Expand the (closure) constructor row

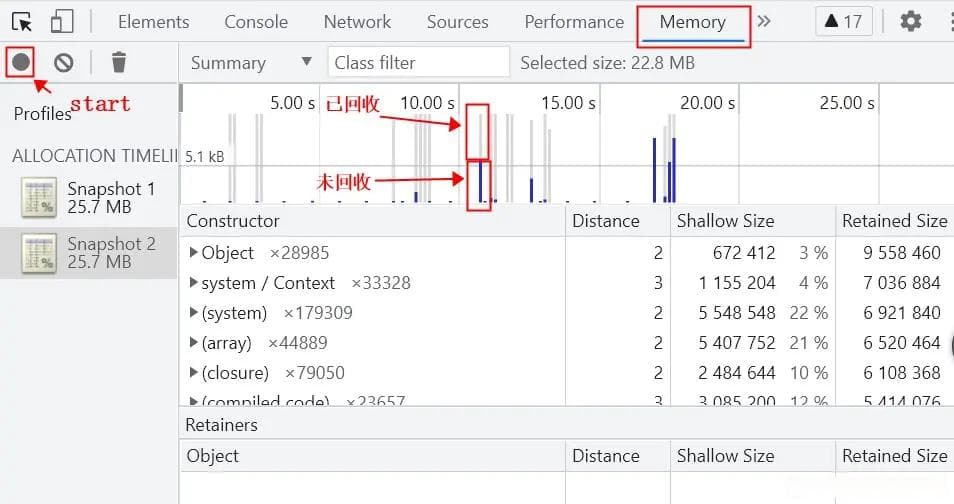point(194,373)
